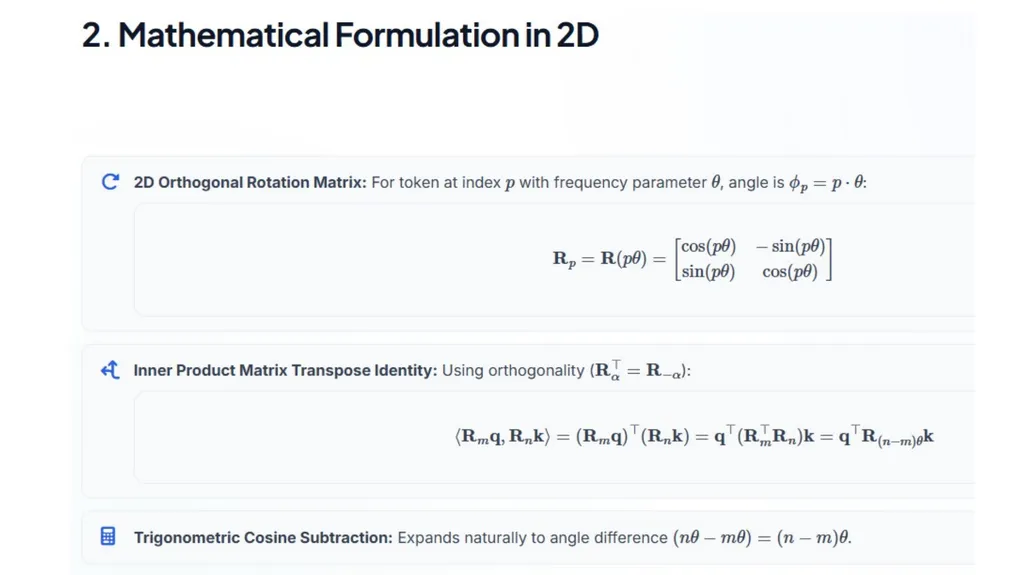Click the Inner Product Matrix Transpose Identity label
The width and height of the screenshot is (1024, 575).
tap(285, 370)
